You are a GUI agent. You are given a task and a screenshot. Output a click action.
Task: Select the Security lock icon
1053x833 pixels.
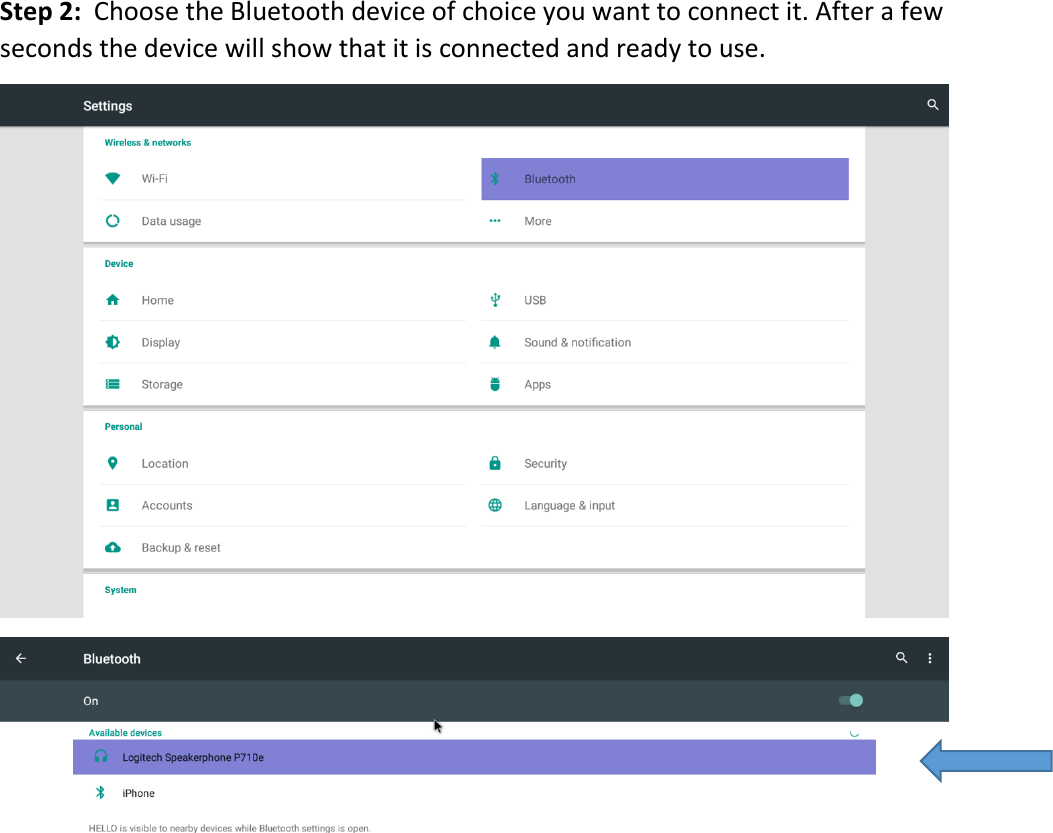click(x=494, y=463)
